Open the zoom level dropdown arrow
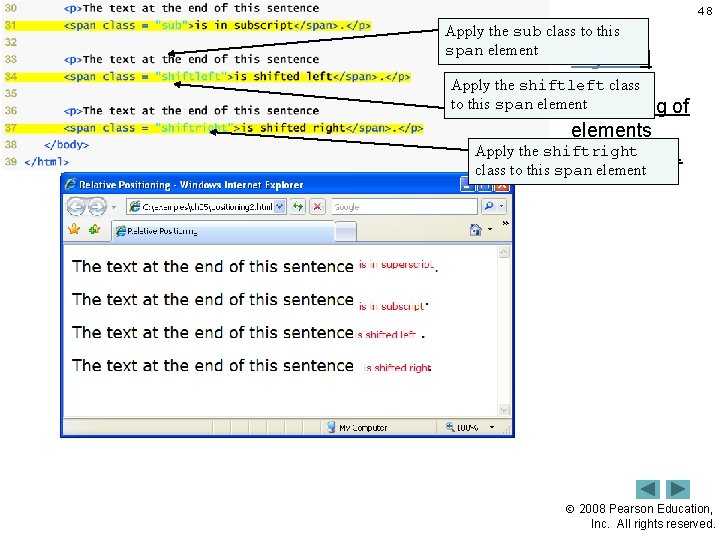 point(492,428)
